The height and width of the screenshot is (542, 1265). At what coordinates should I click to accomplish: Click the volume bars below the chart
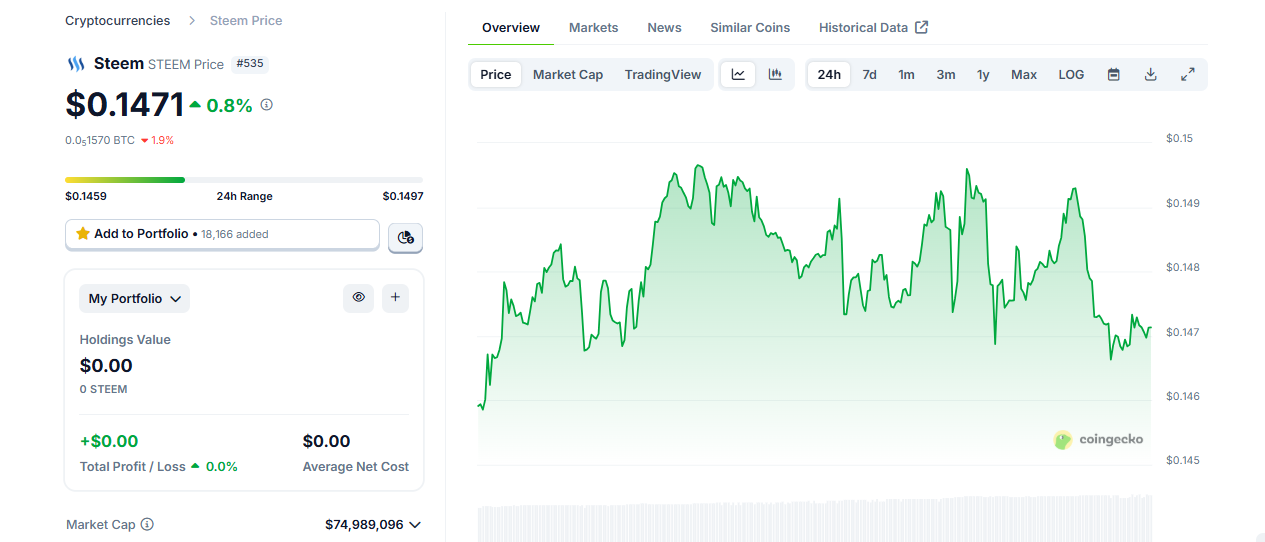click(815, 518)
